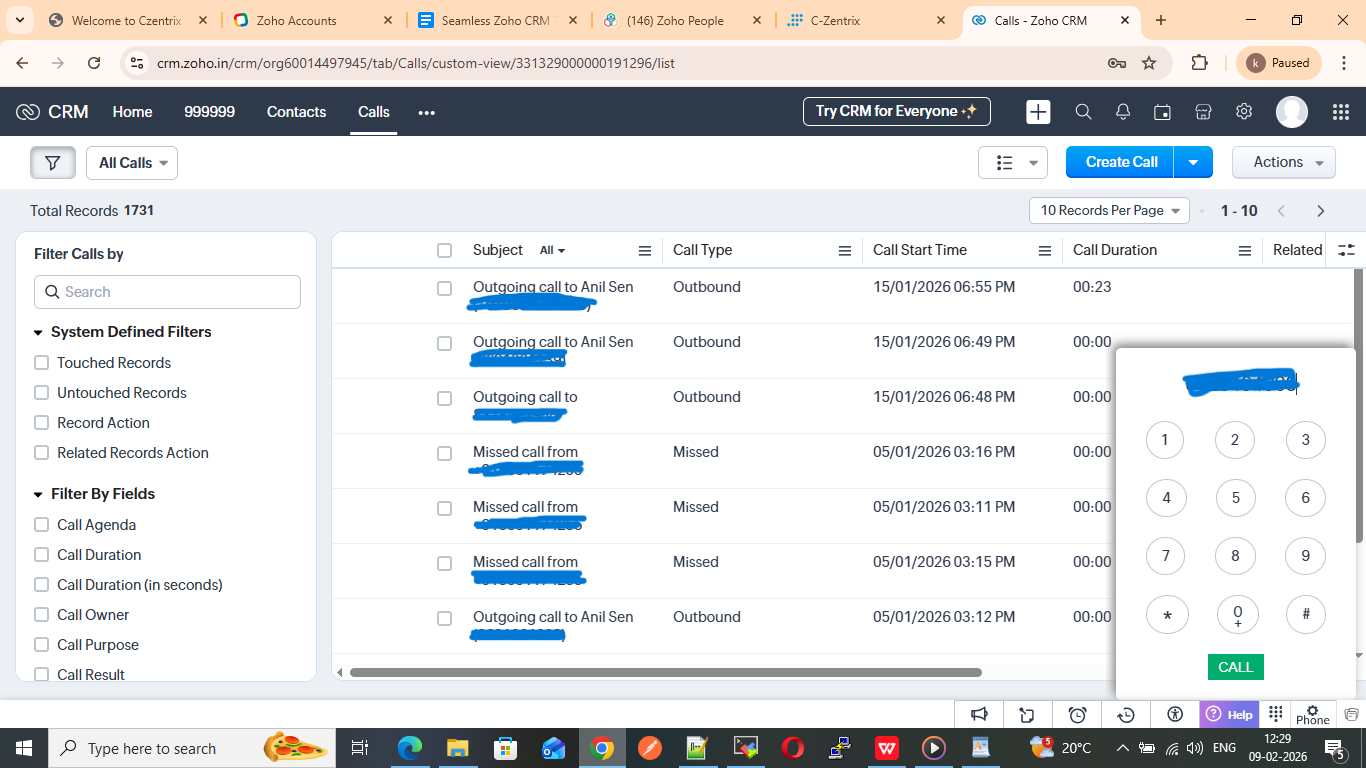Screen dimensions: 1366x768
Task: Check the Call Duration filter checkbox
Action: [x=42, y=555]
